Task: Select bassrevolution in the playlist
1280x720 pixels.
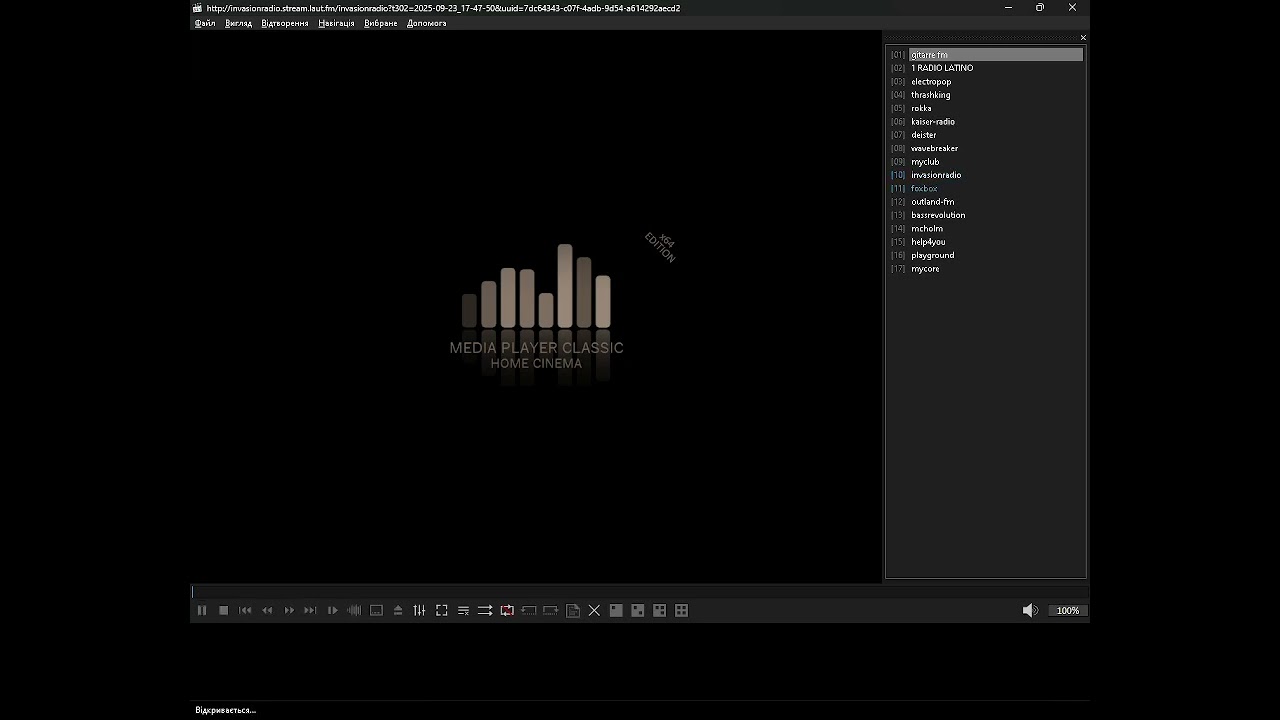Action: 986,215
